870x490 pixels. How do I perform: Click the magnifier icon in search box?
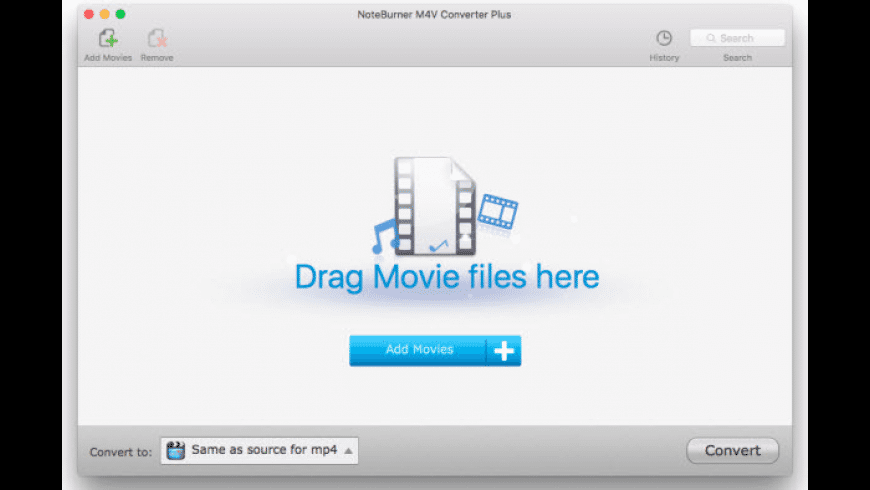[x=711, y=38]
